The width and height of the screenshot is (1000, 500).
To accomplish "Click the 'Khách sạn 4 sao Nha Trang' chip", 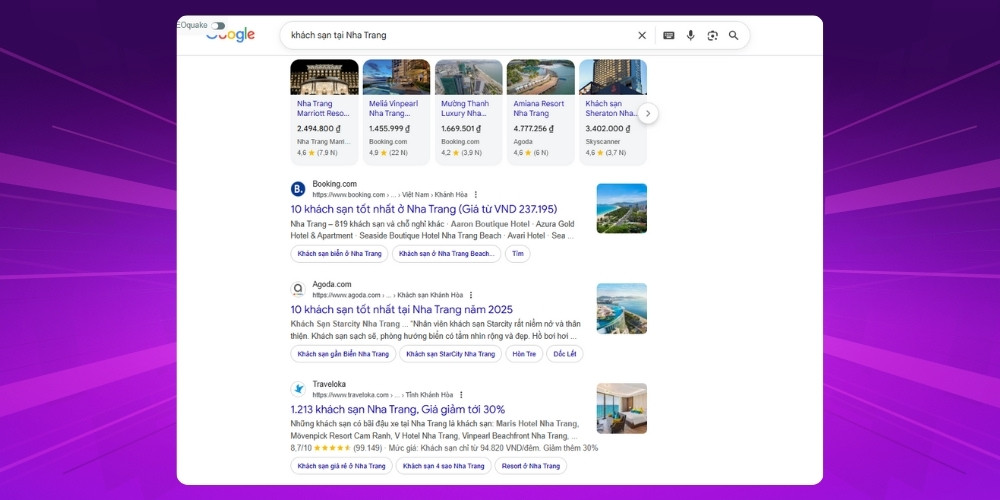I will [x=443, y=466].
